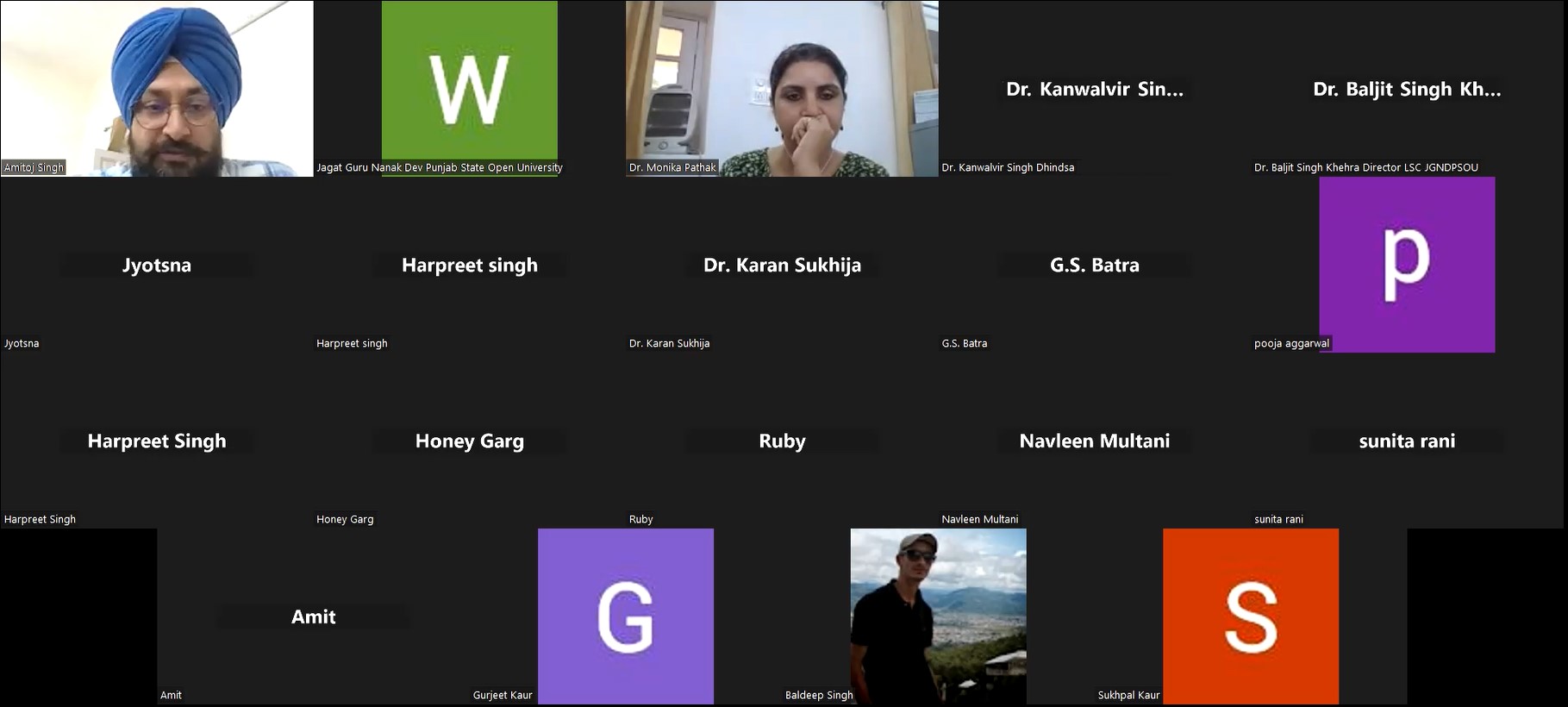The height and width of the screenshot is (707, 1568).
Task: Select the small sunita rani label
Action: click(1279, 519)
